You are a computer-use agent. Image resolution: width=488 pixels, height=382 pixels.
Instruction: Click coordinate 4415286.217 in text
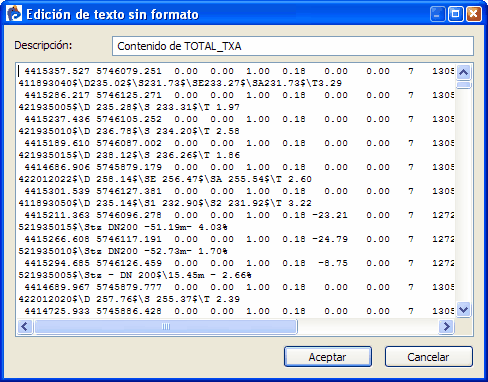57,95
